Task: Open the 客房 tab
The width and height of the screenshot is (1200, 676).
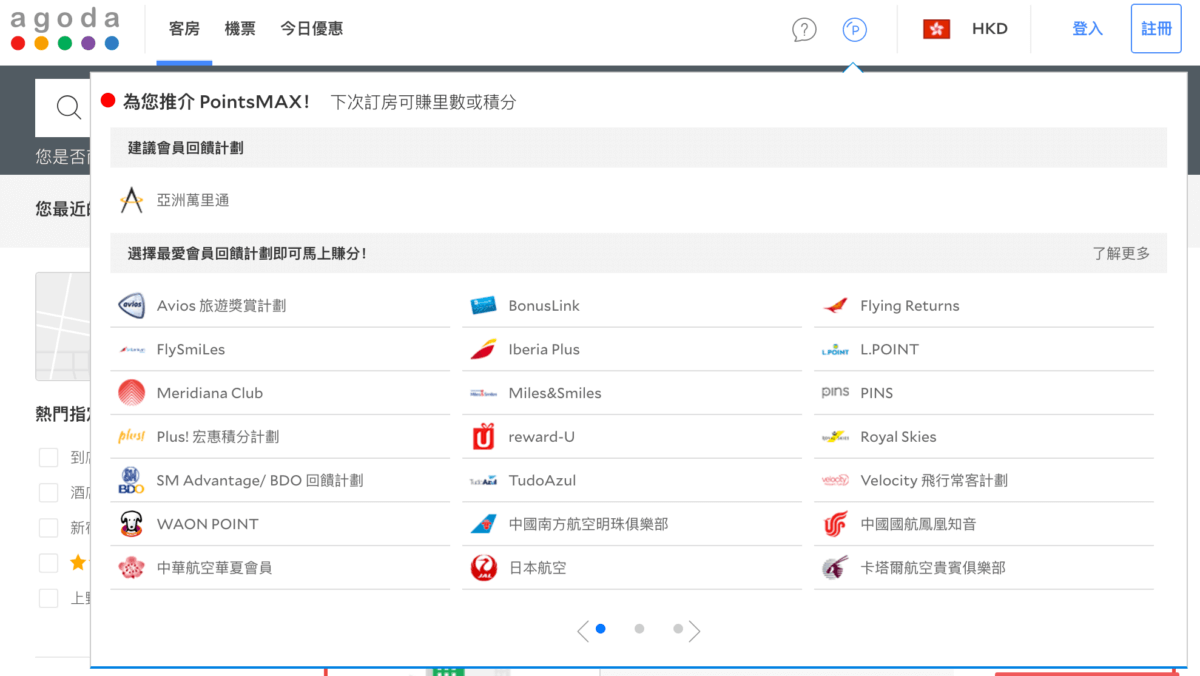Action: click(x=184, y=29)
